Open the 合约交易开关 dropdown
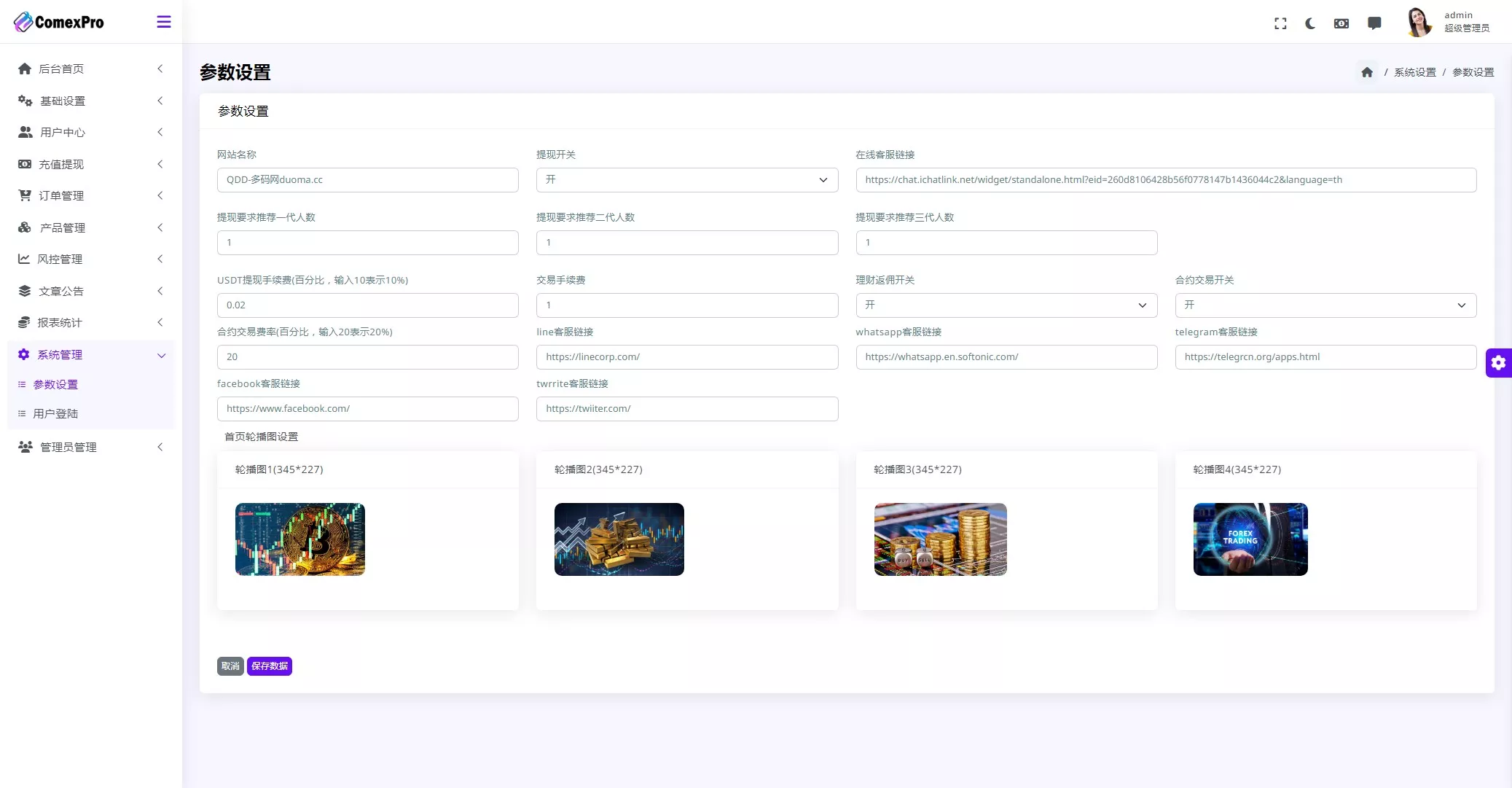Image resolution: width=1512 pixels, height=788 pixels. [1325, 305]
